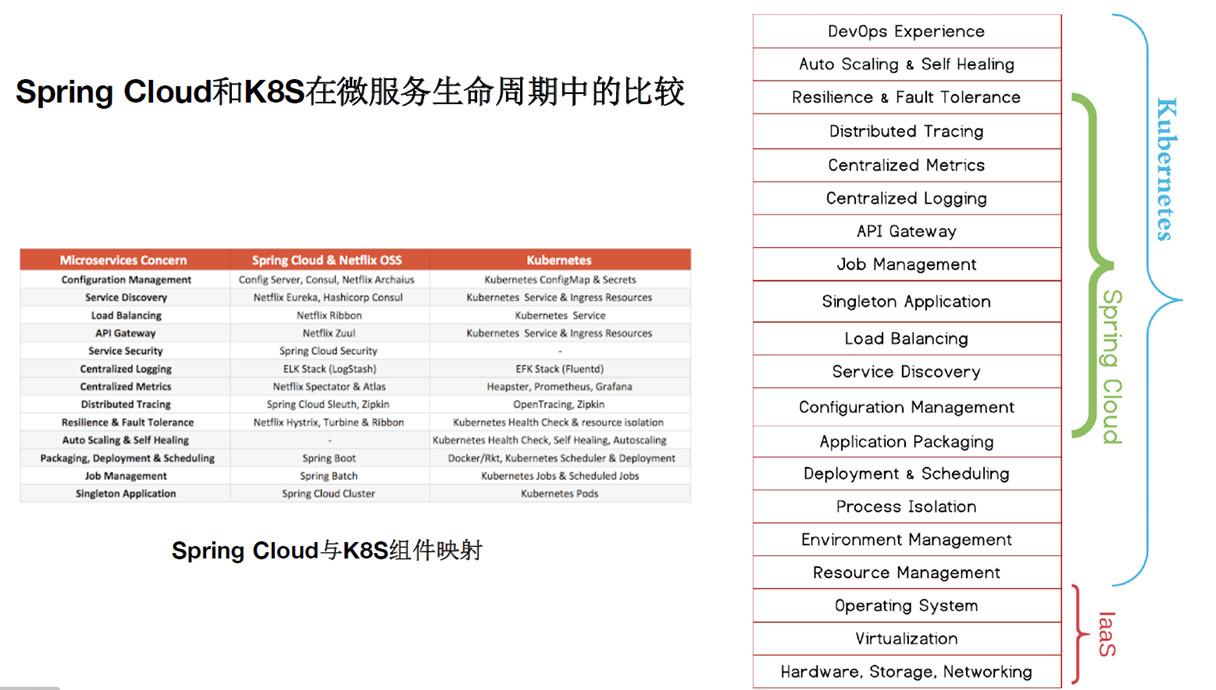Click 'Docker/Rkt, Kubernetes Scheduler & Deployment' cell
Image resolution: width=1216 pixels, height=690 pixels.
(x=561, y=458)
